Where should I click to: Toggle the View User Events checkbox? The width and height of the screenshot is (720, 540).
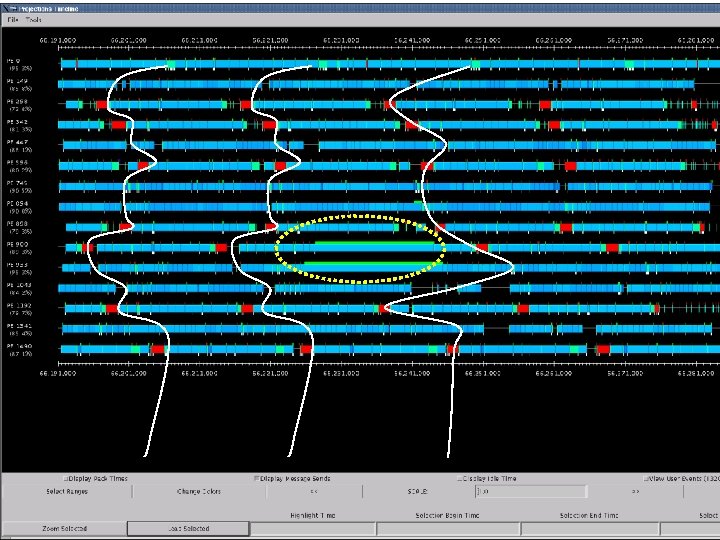tap(646, 478)
